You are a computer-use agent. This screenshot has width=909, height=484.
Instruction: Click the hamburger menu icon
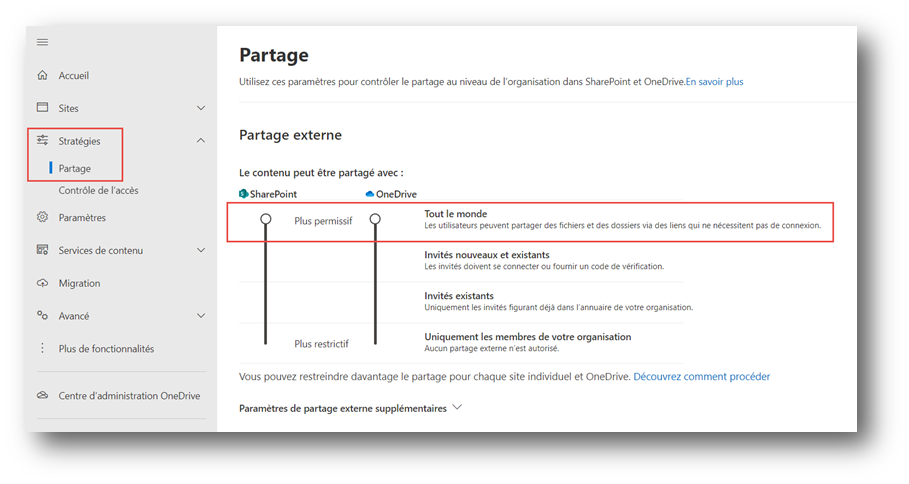[x=42, y=42]
